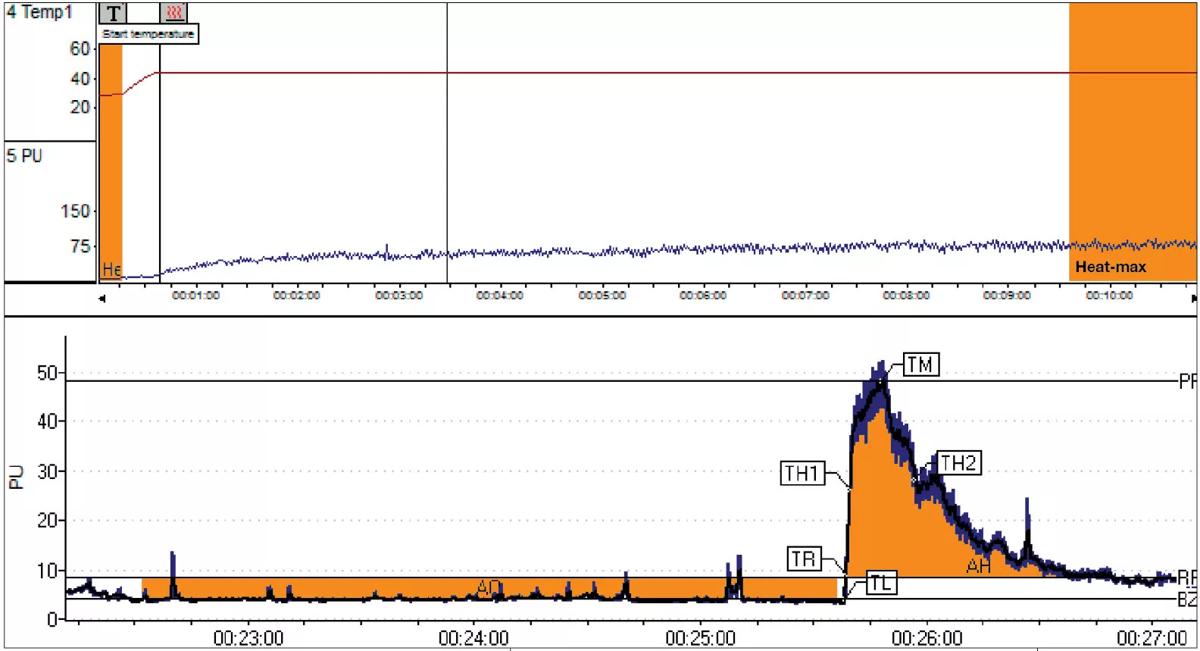Click the 00:08:00 time label on the upper axis
Viewport: 1200px width, 651px height.
908,296
